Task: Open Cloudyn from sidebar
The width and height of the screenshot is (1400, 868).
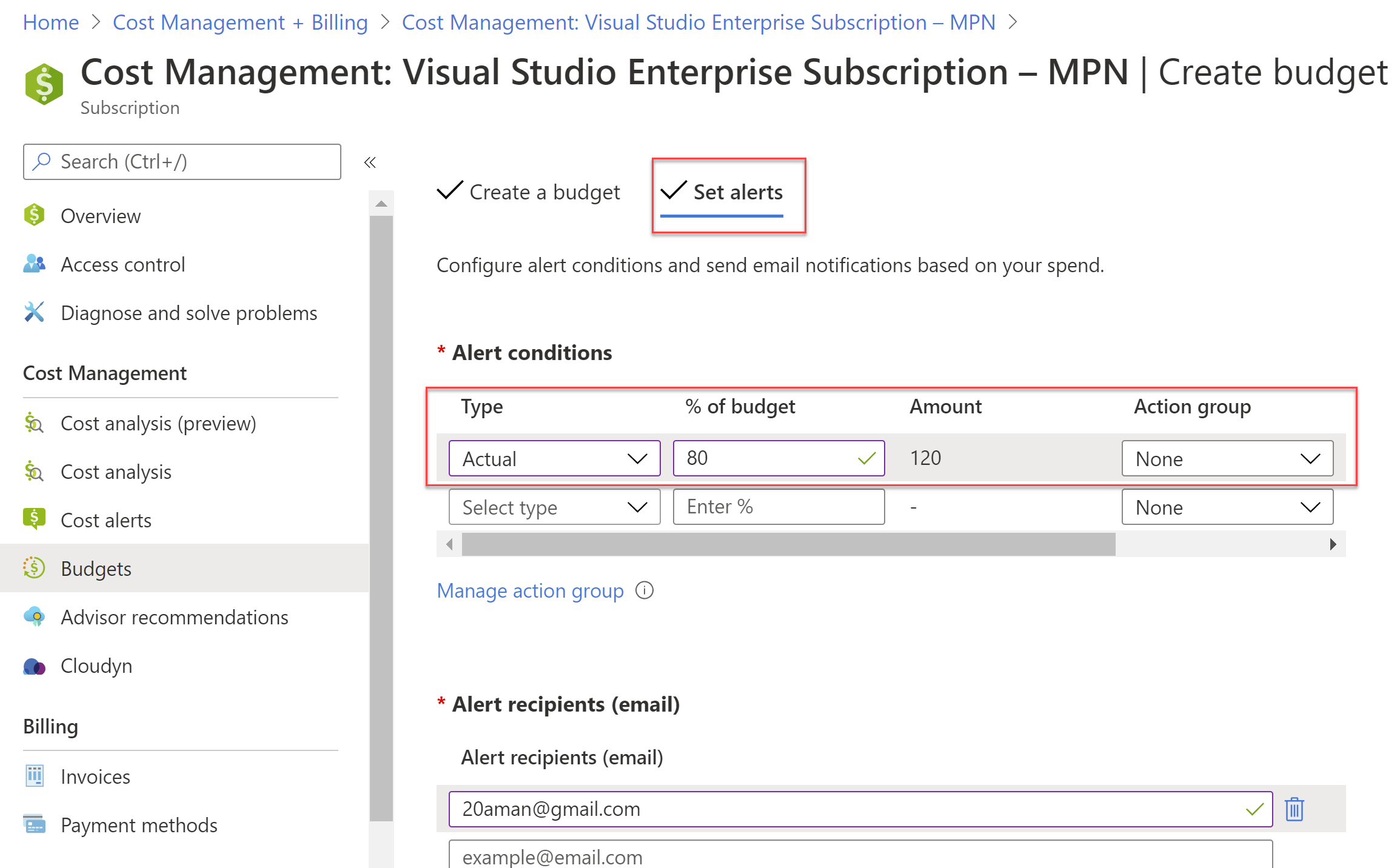Action: [x=96, y=666]
